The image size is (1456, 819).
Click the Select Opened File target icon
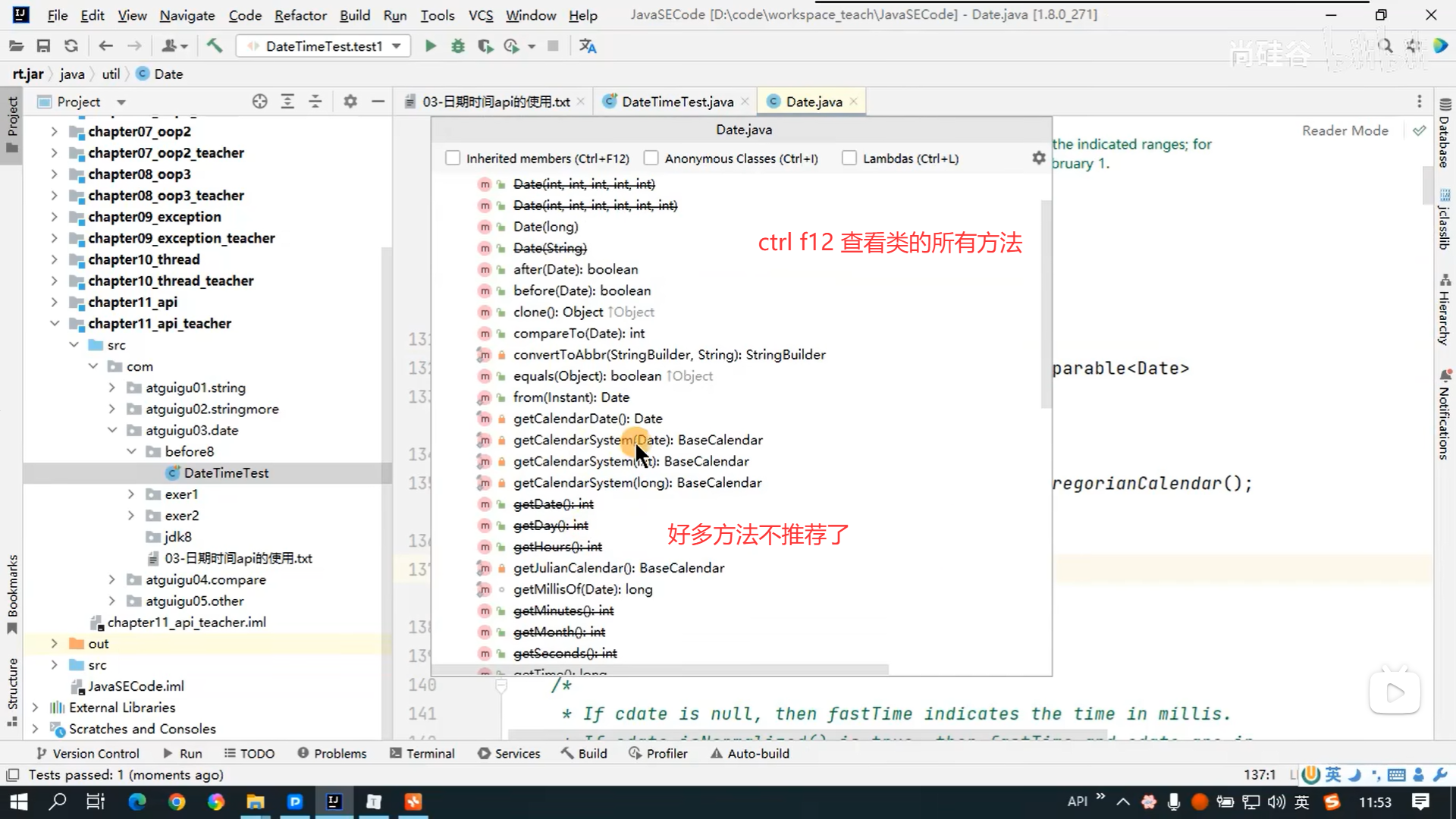point(260,102)
